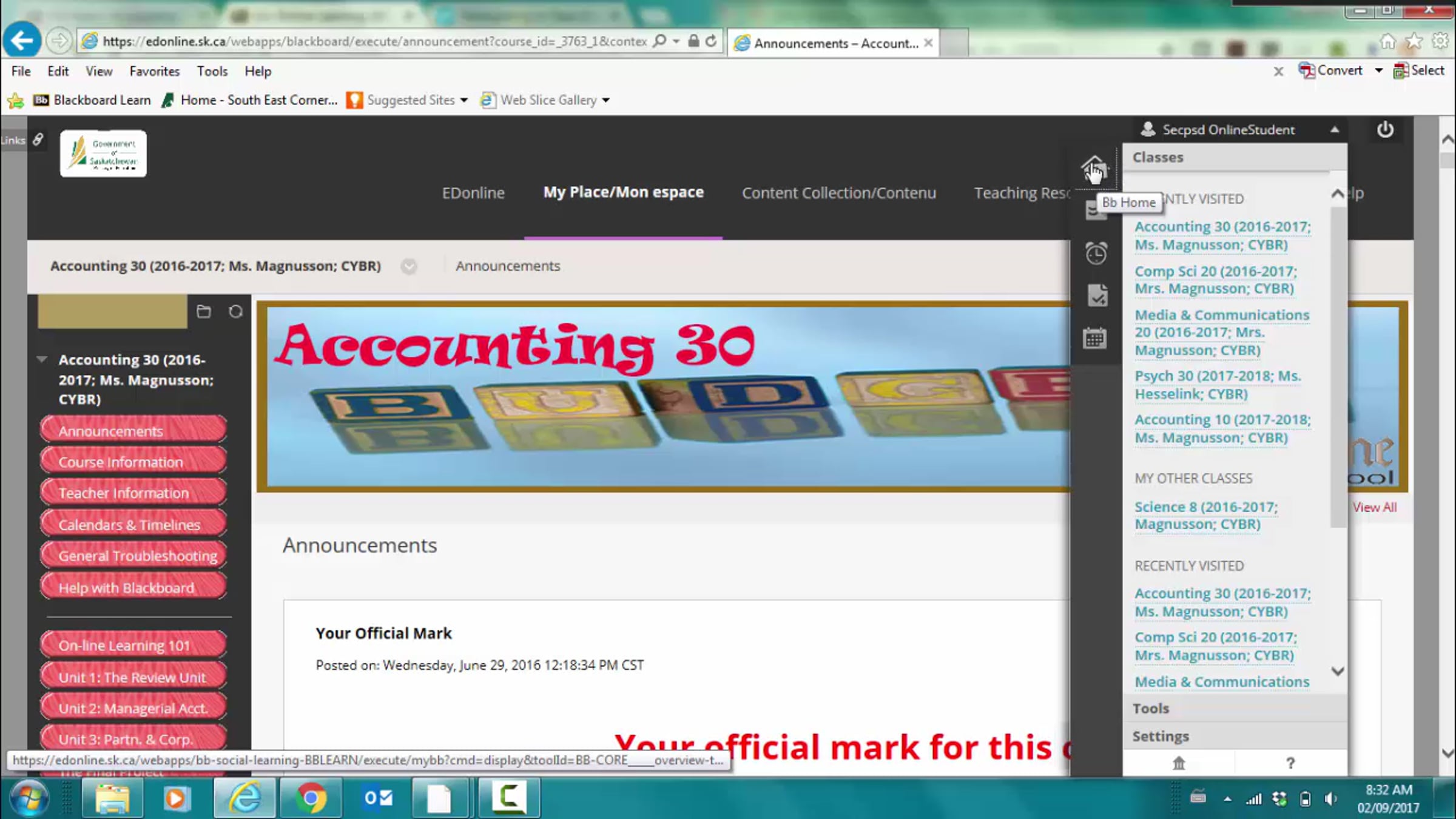This screenshot has width=1456, height=819.
Task: Open the Psych 30 class link
Action: pyautogui.click(x=1218, y=385)
